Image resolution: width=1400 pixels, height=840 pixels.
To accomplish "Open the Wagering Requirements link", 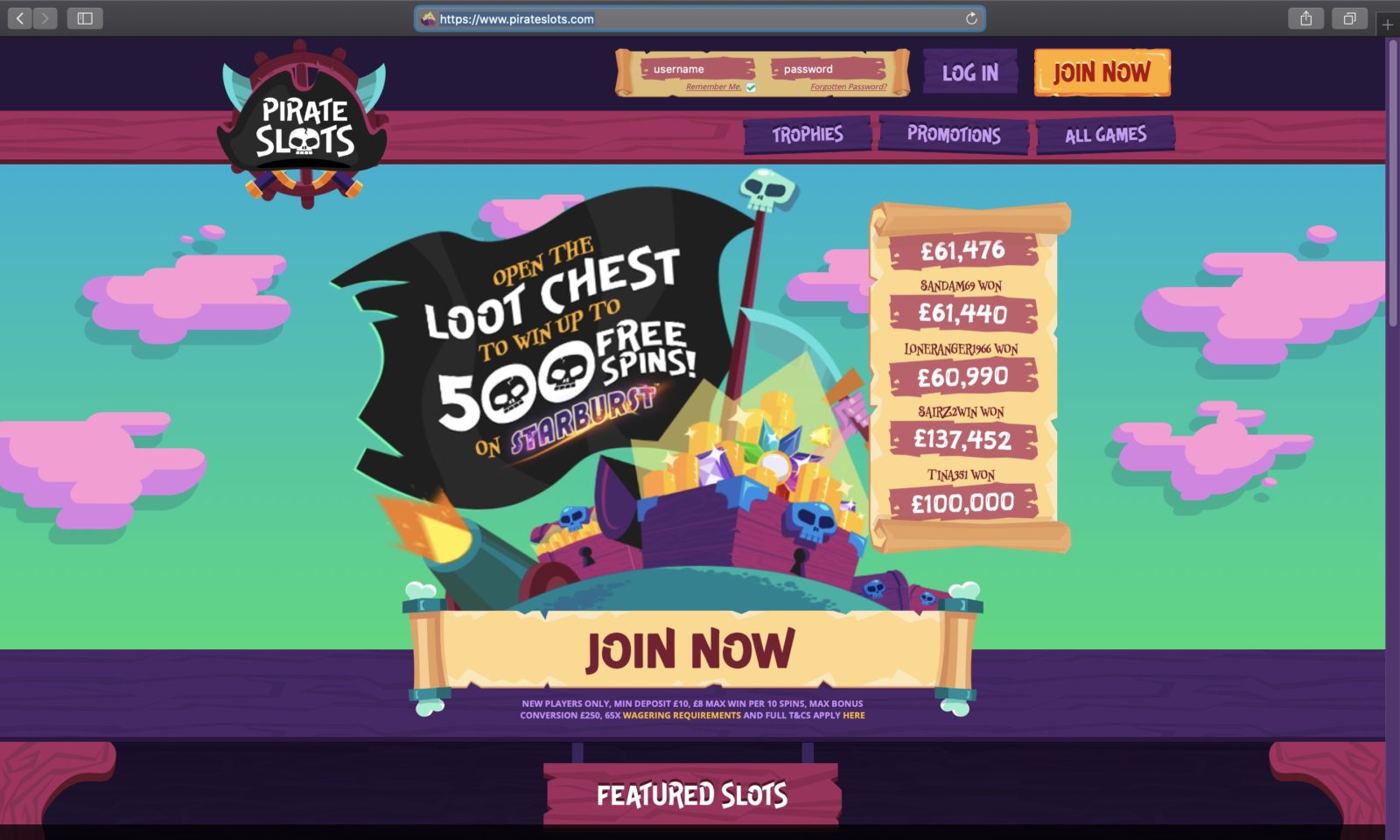I will coord(682,716).
